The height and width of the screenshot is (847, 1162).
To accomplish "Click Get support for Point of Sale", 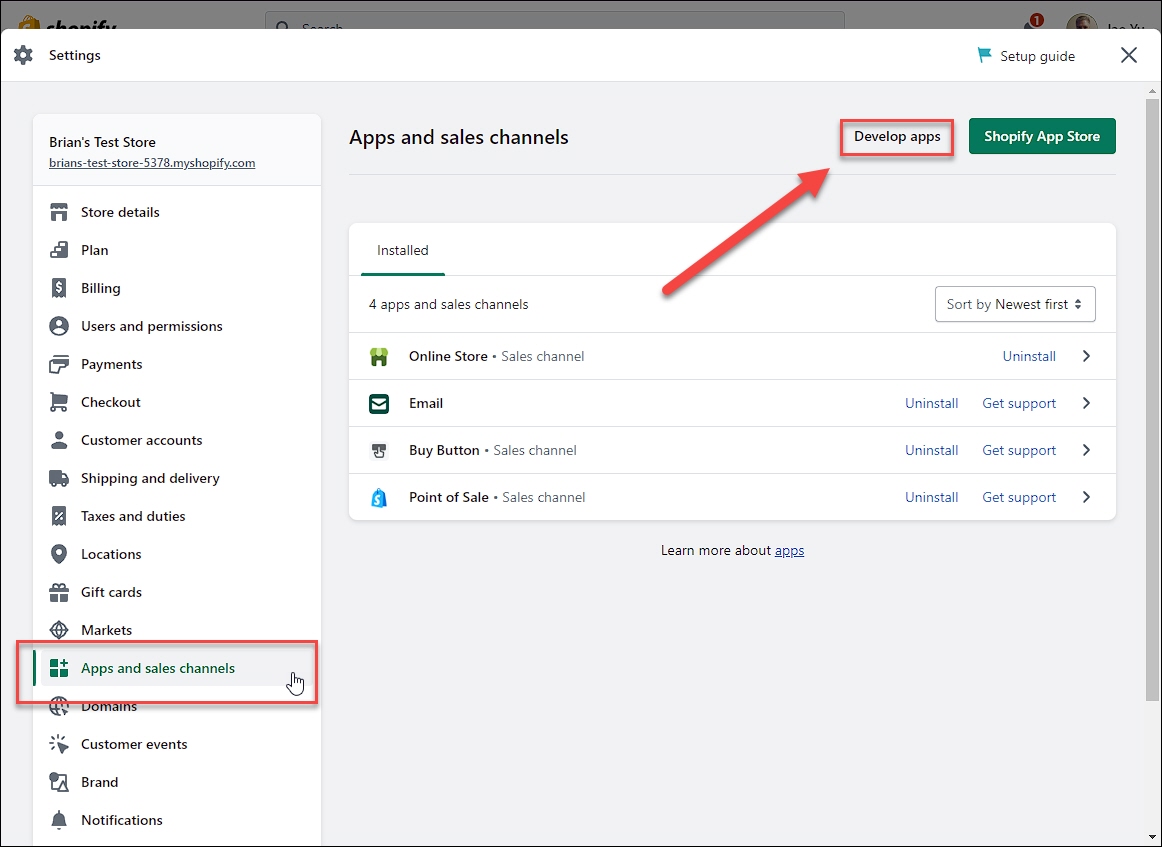I will point(1019,497).
